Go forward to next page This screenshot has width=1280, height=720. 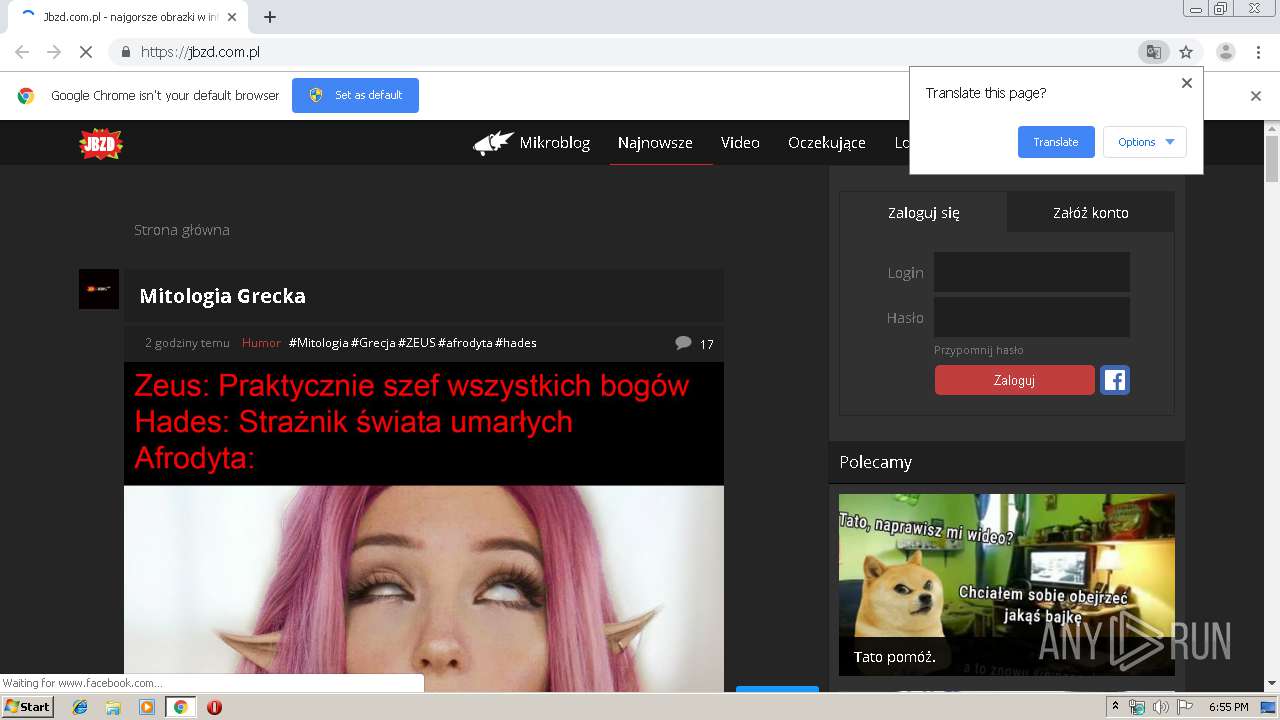[x=54, y=52]
